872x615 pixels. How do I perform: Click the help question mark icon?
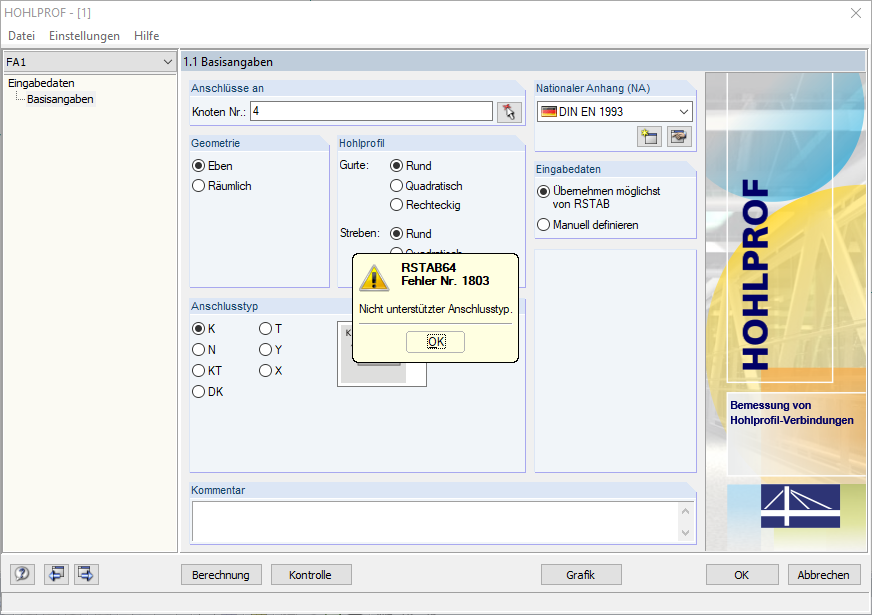[22, 574]
